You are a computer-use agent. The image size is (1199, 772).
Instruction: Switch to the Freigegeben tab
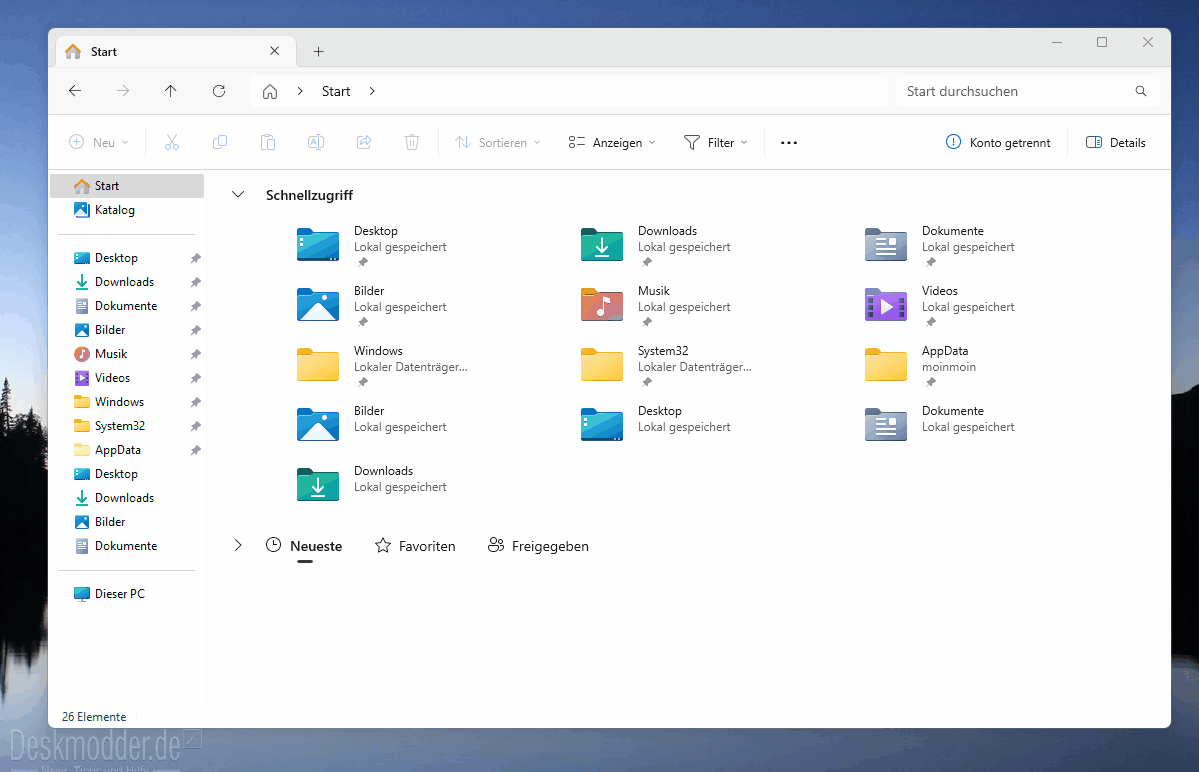[538, 546]
